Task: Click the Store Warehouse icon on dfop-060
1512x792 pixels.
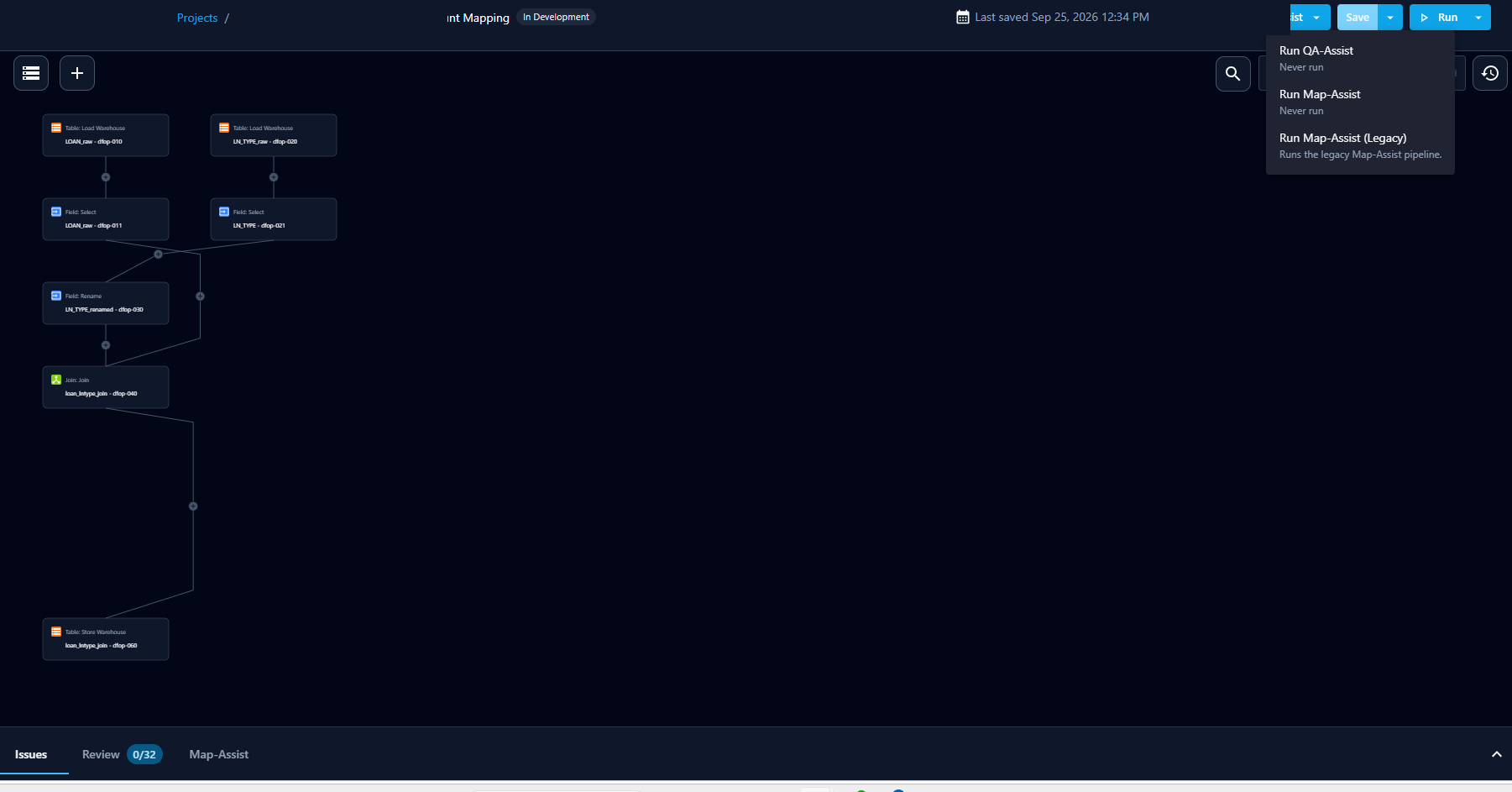Action: [x=56, y=632]
